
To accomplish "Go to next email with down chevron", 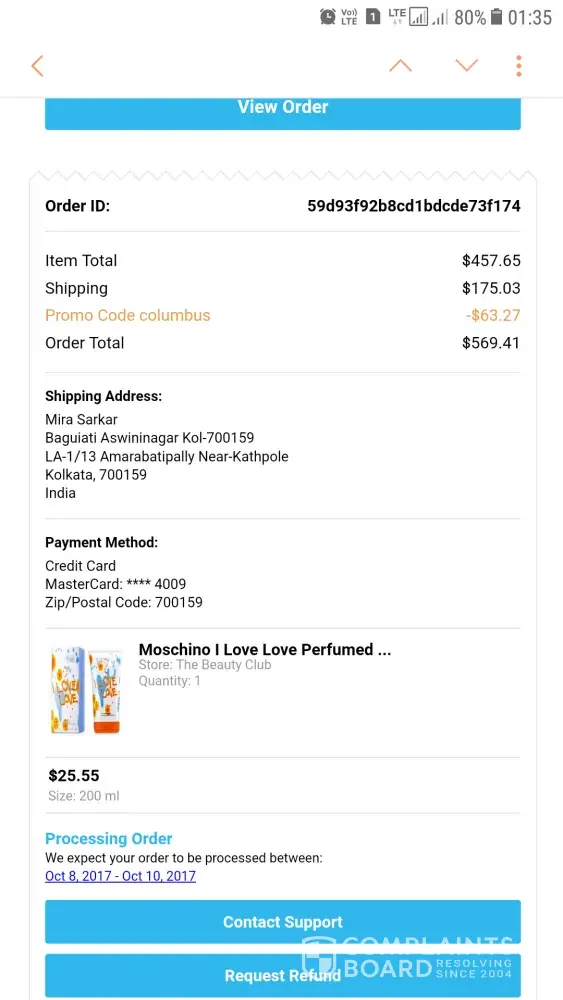I will tap(467, 66).
